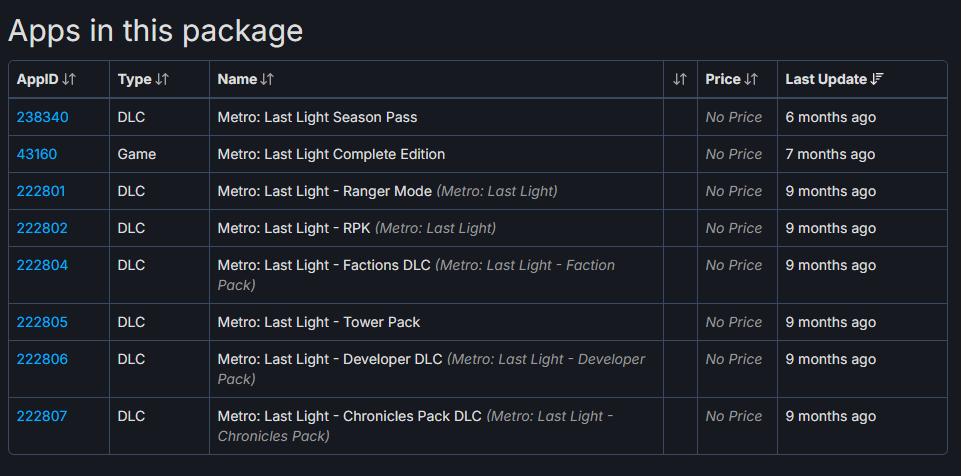Click Metro: Last Light Season Pass name
Viewport: 961px width, 476px height.
[x=317, y=117]
